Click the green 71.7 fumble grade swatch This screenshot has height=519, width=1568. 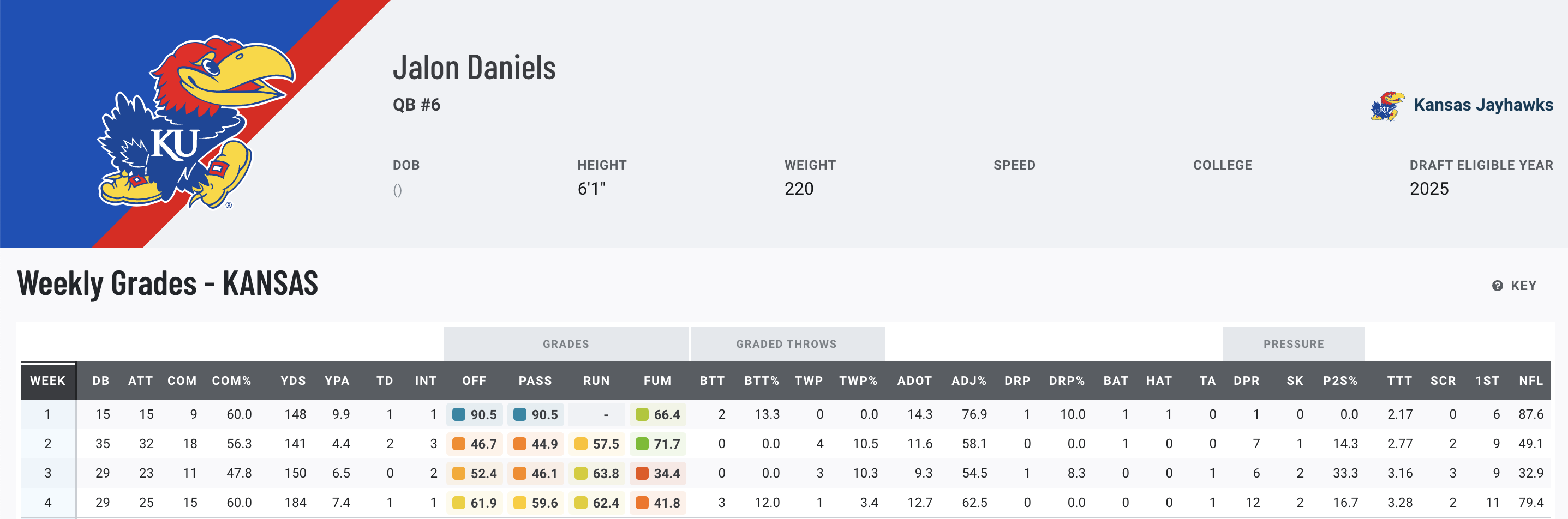coord(642,444)
